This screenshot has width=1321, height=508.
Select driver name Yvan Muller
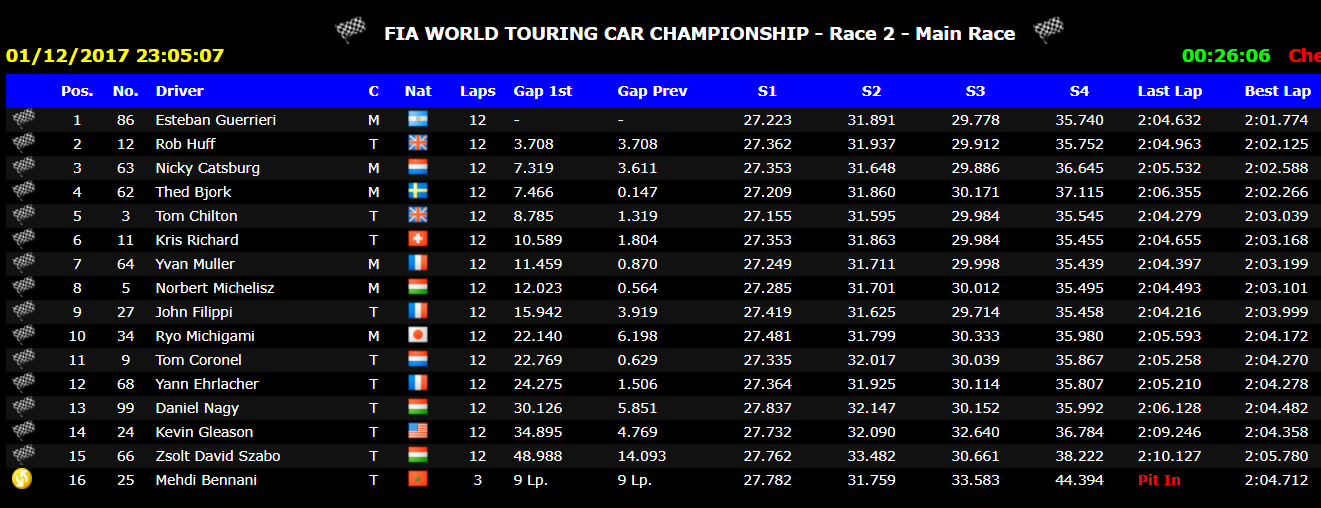pyautogui.click(x=195, y=264)
